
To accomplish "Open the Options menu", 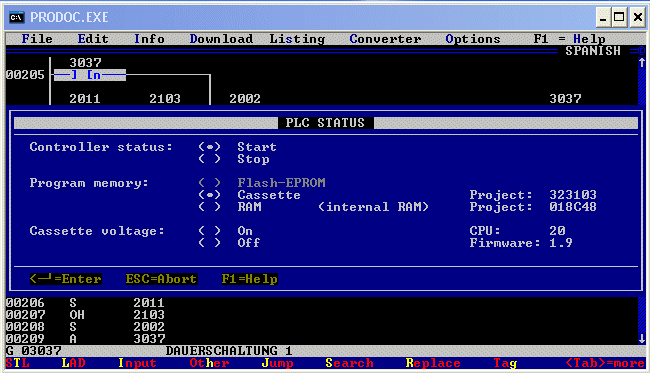I will pyautogui.click(x=473, y=39).
